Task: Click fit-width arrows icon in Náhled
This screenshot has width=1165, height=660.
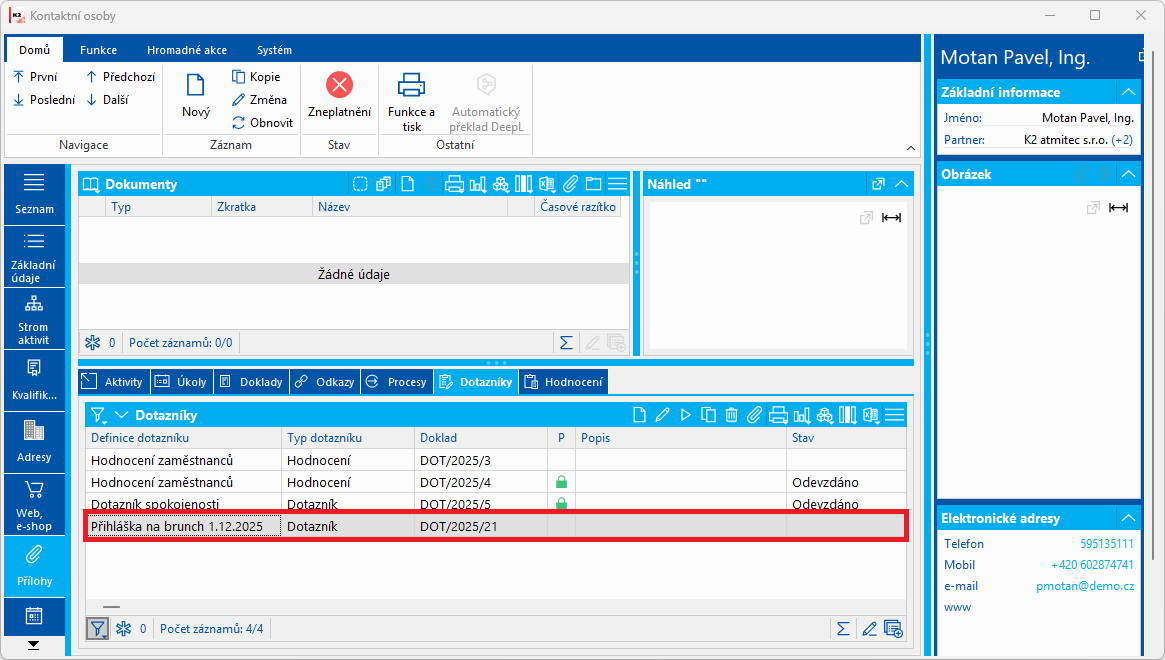Action: 891,218
